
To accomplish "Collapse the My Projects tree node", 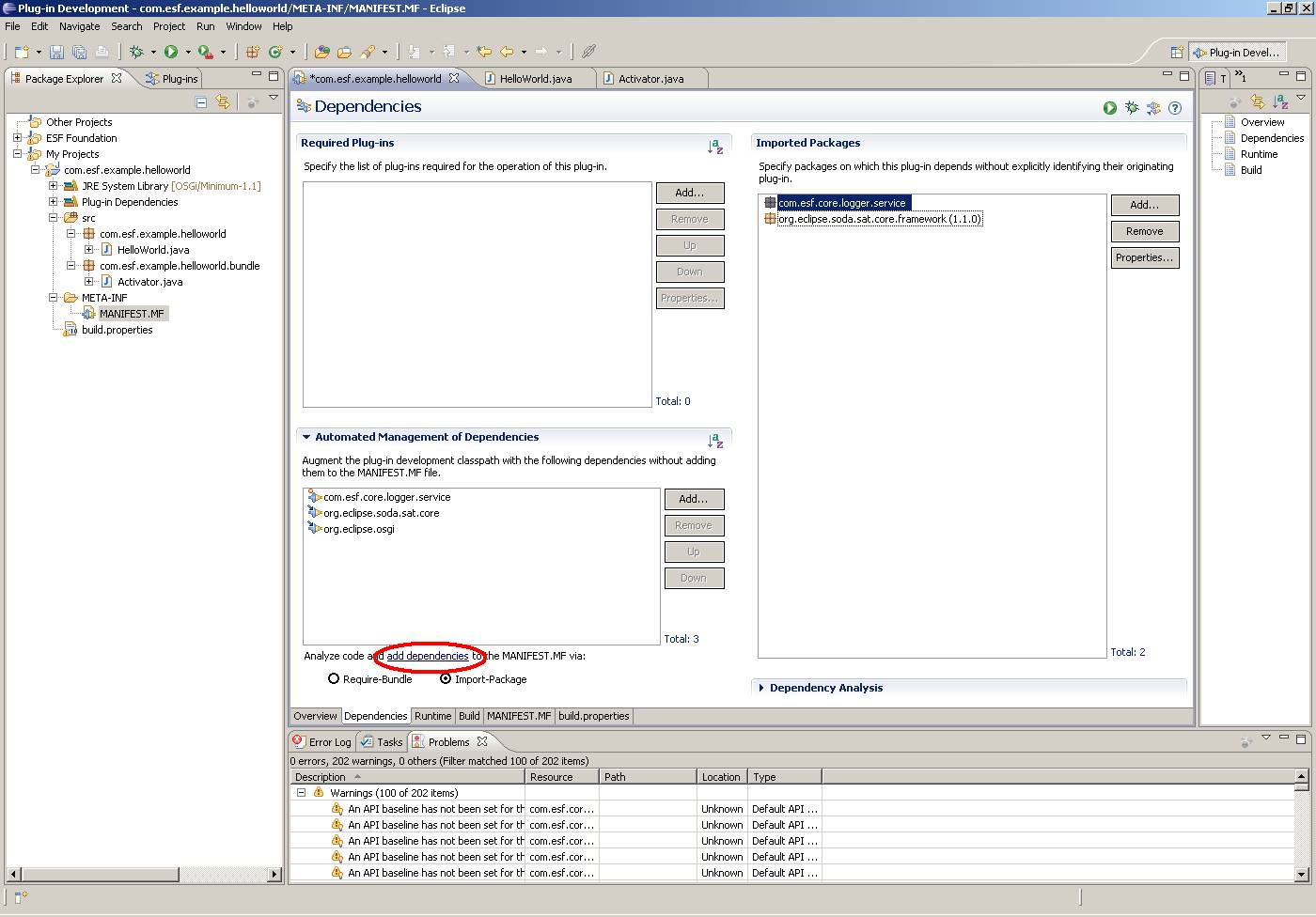I will coord(17,154).
